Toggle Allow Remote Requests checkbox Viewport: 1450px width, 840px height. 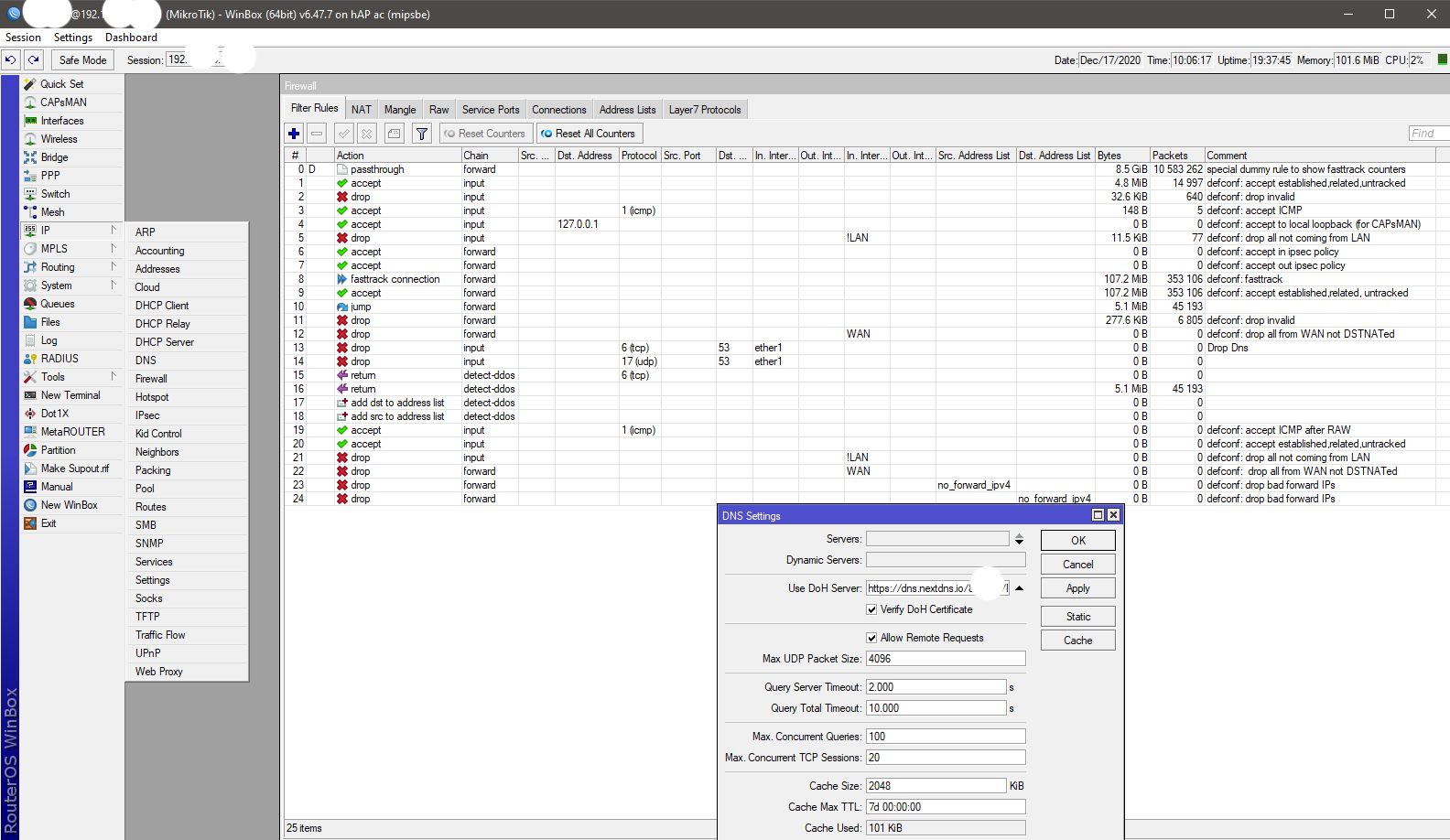pos(871,638)
